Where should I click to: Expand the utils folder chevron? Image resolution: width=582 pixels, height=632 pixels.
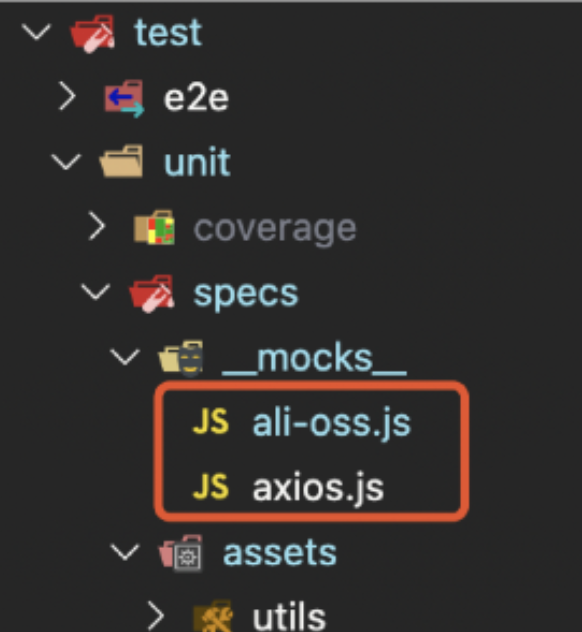(x=156, y=616)
